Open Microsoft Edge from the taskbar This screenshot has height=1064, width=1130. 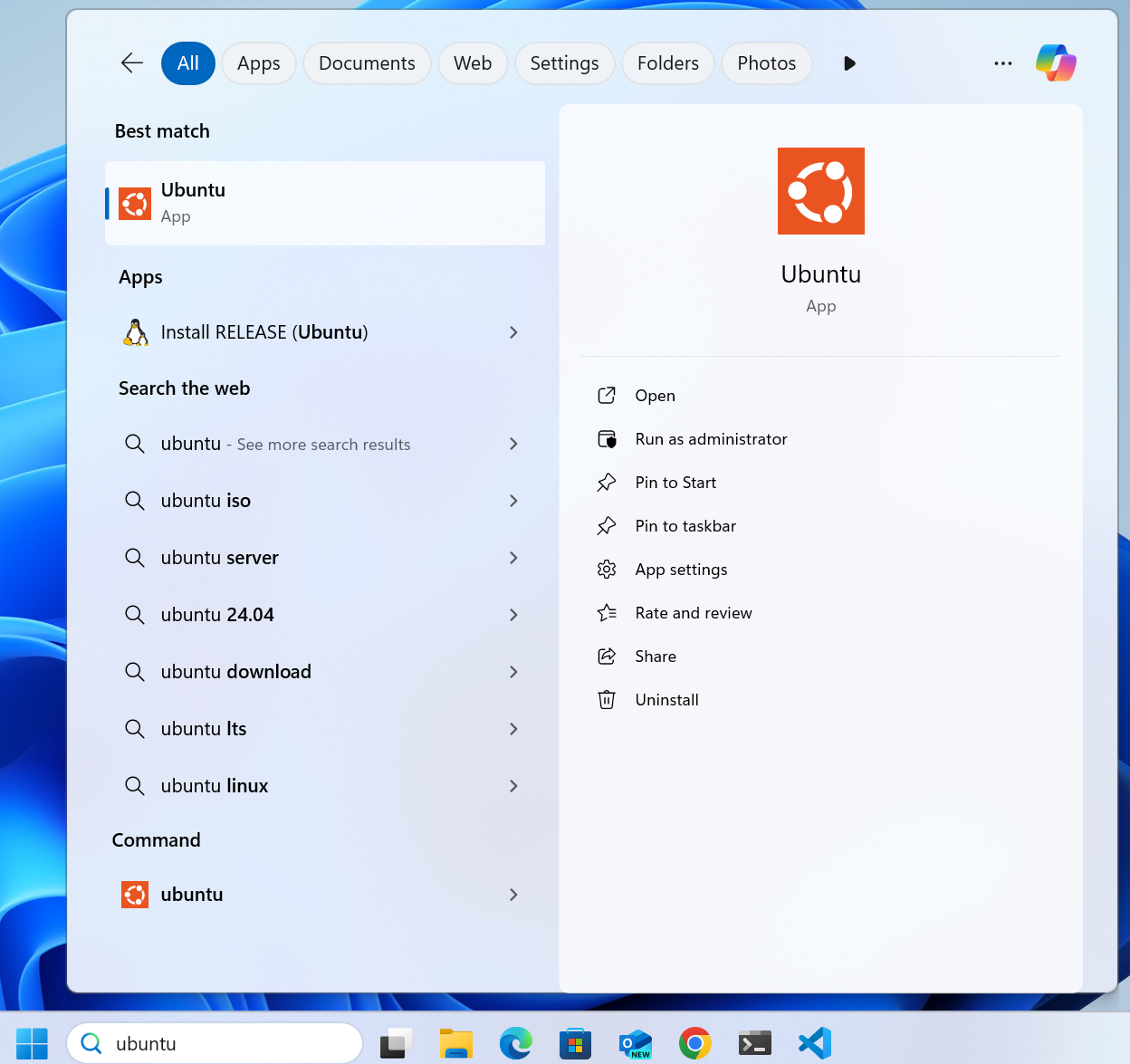(516, 1042)
